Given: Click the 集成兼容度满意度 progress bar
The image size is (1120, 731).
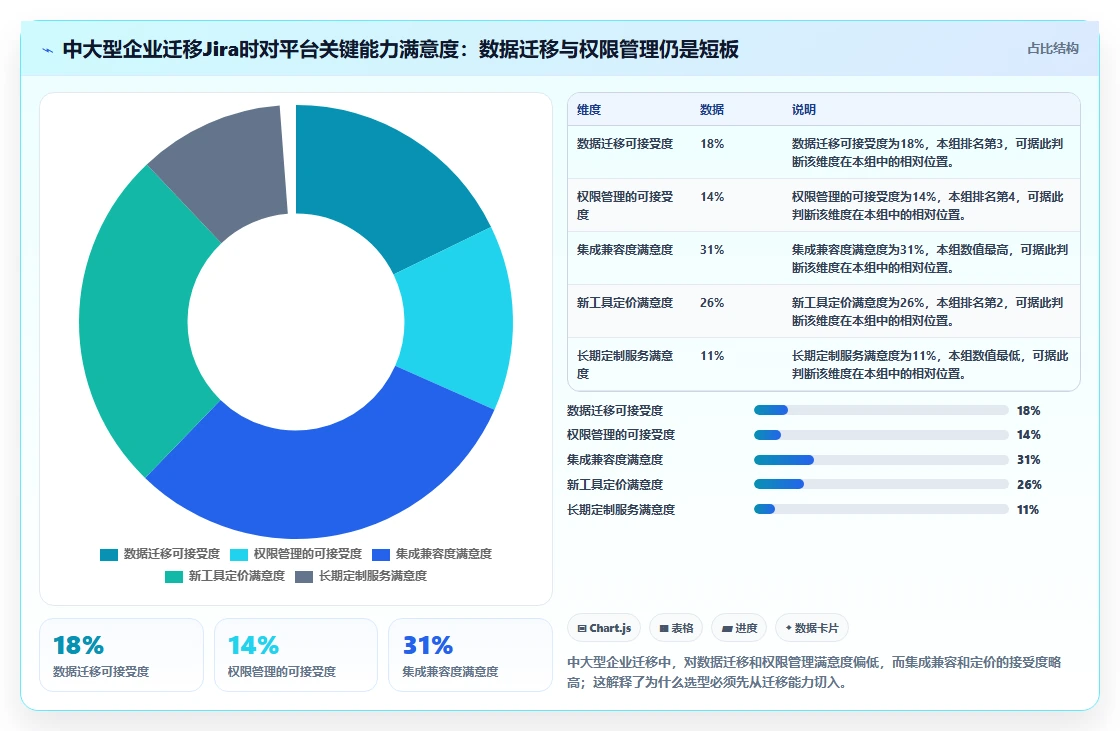Looking at the screenshot, I should (x=881, y=459).
